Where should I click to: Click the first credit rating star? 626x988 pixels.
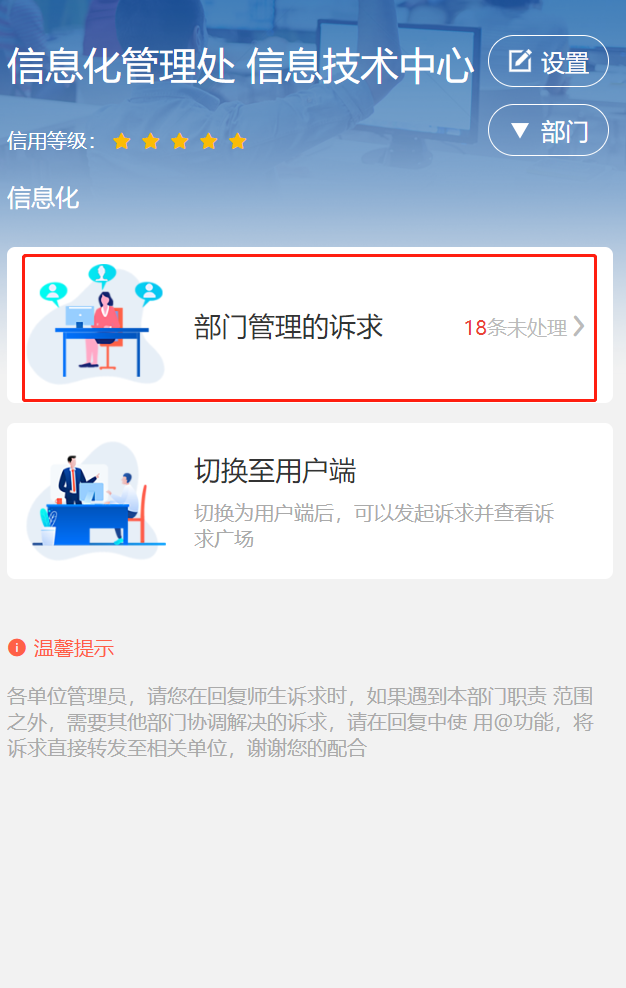tap(122, 141)
